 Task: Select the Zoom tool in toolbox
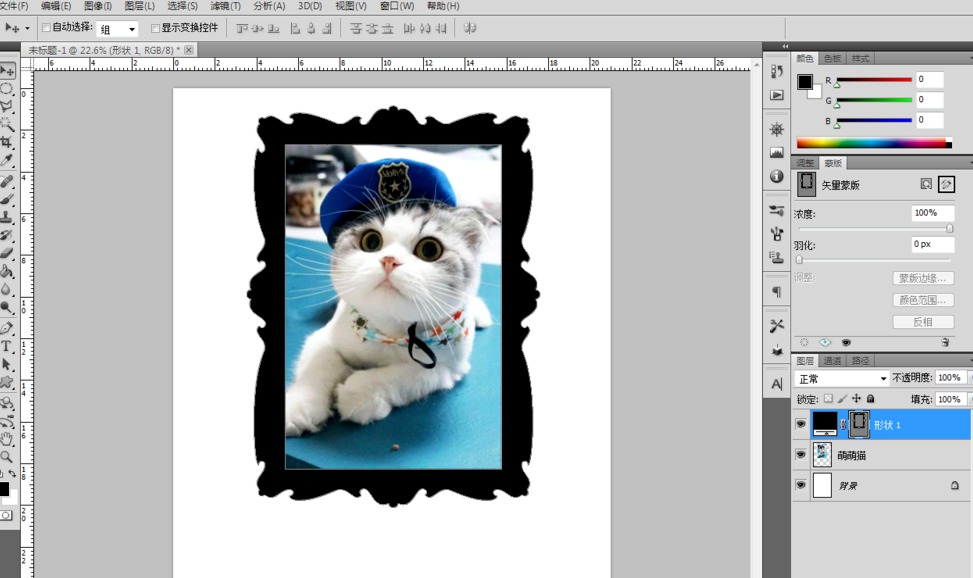[7, 458]
